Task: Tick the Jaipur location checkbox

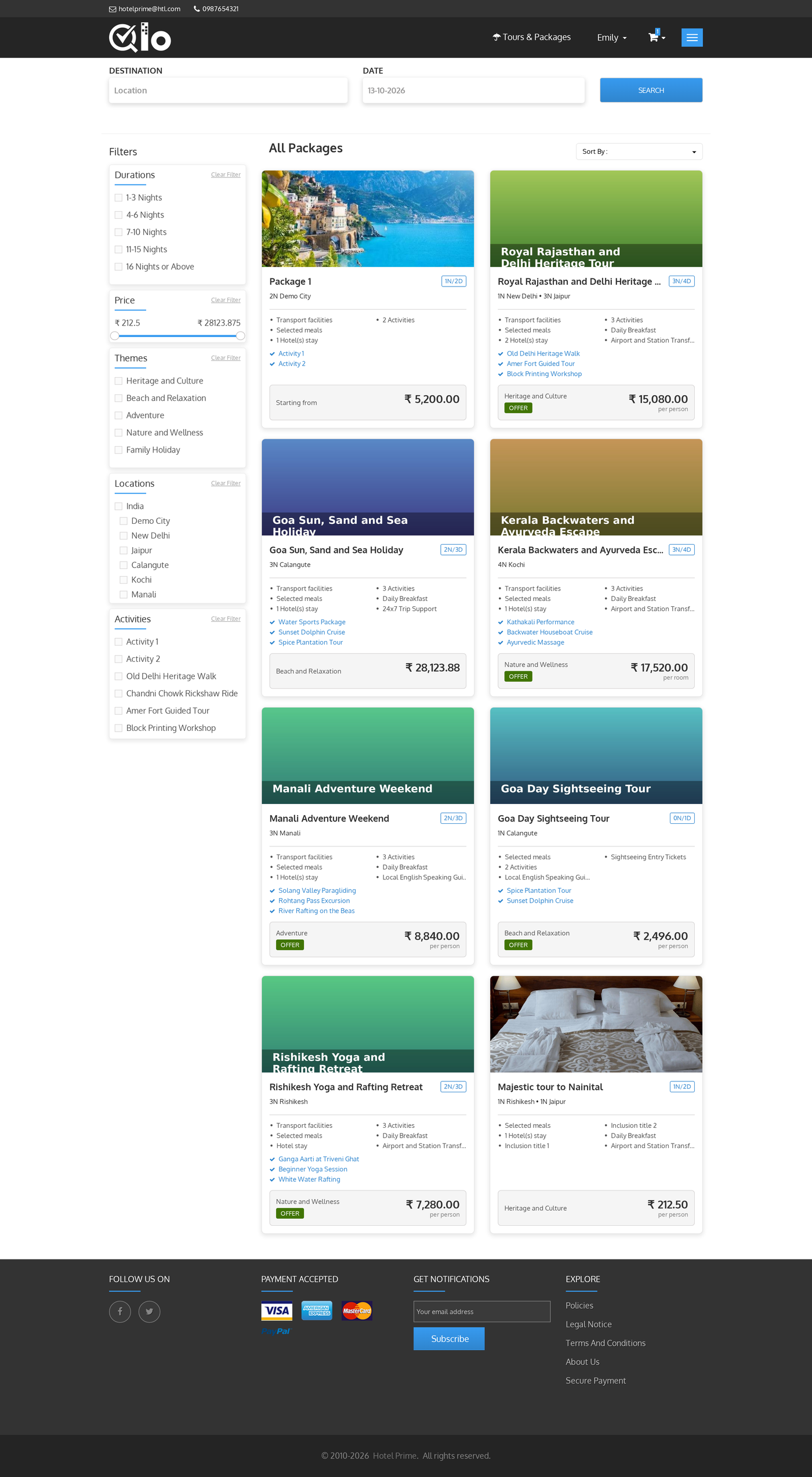Action: click(124, 550)
